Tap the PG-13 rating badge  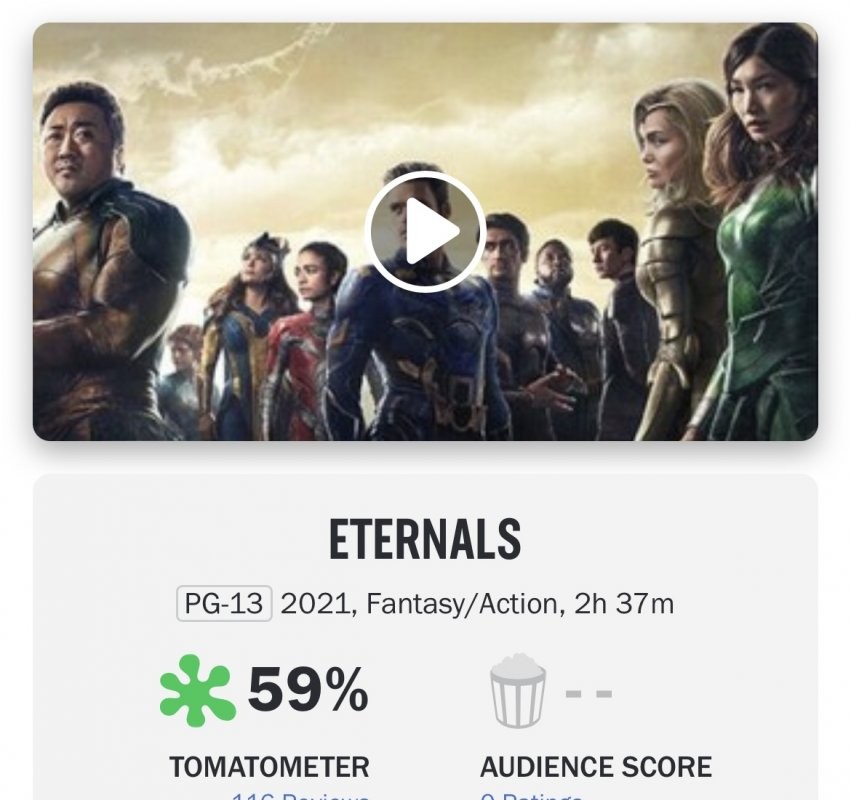pos(224,604)
